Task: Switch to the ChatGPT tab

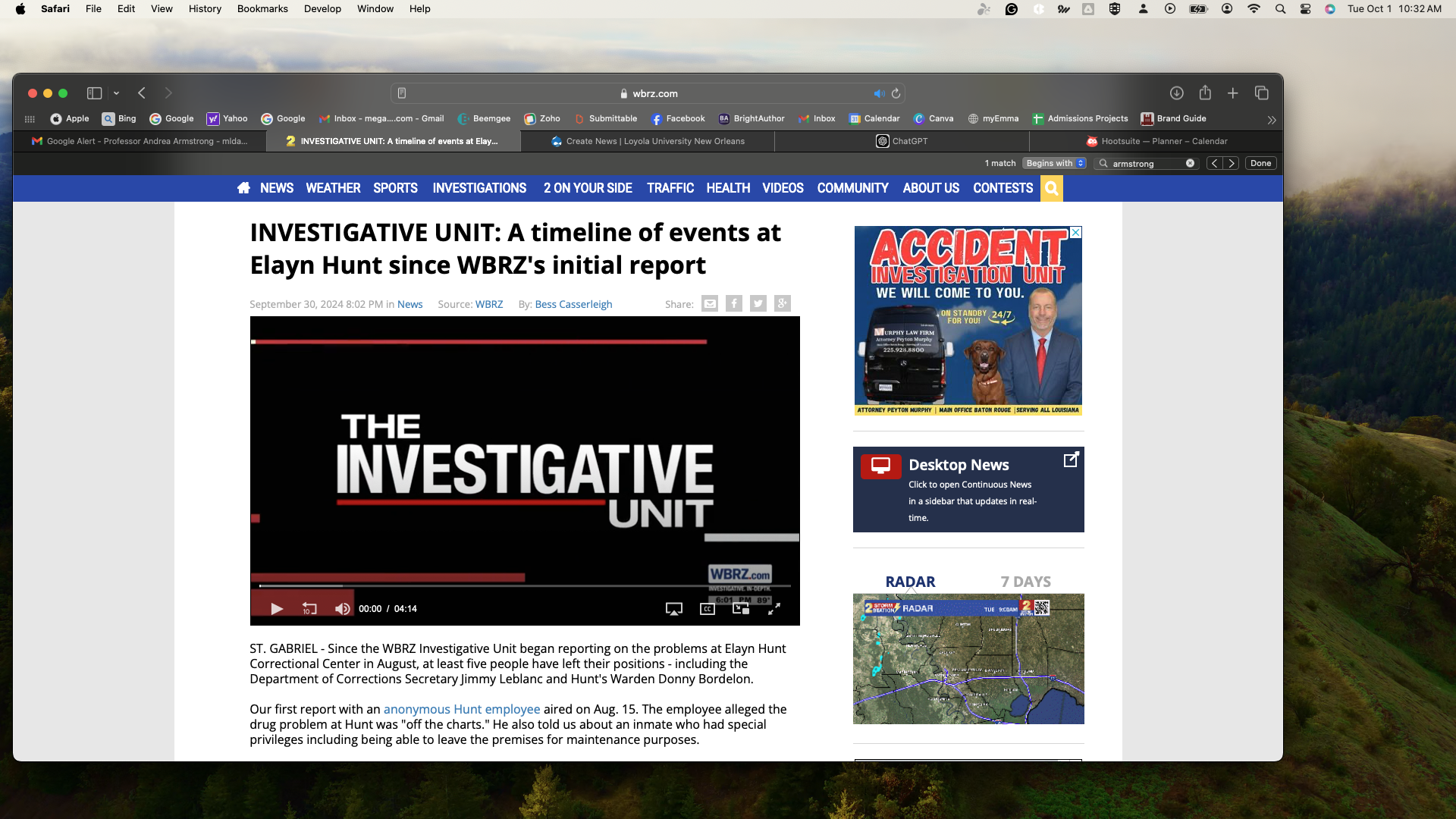Action: click(x=902, y=141)
